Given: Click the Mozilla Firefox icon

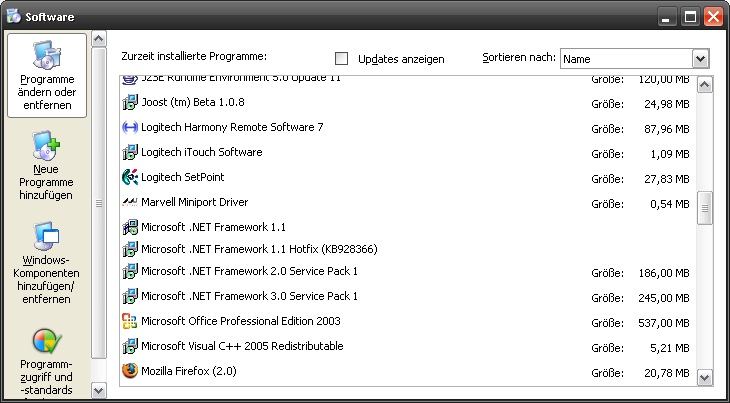Looking at the screenshot, I should pyautogui.click(x=130, y=371).
